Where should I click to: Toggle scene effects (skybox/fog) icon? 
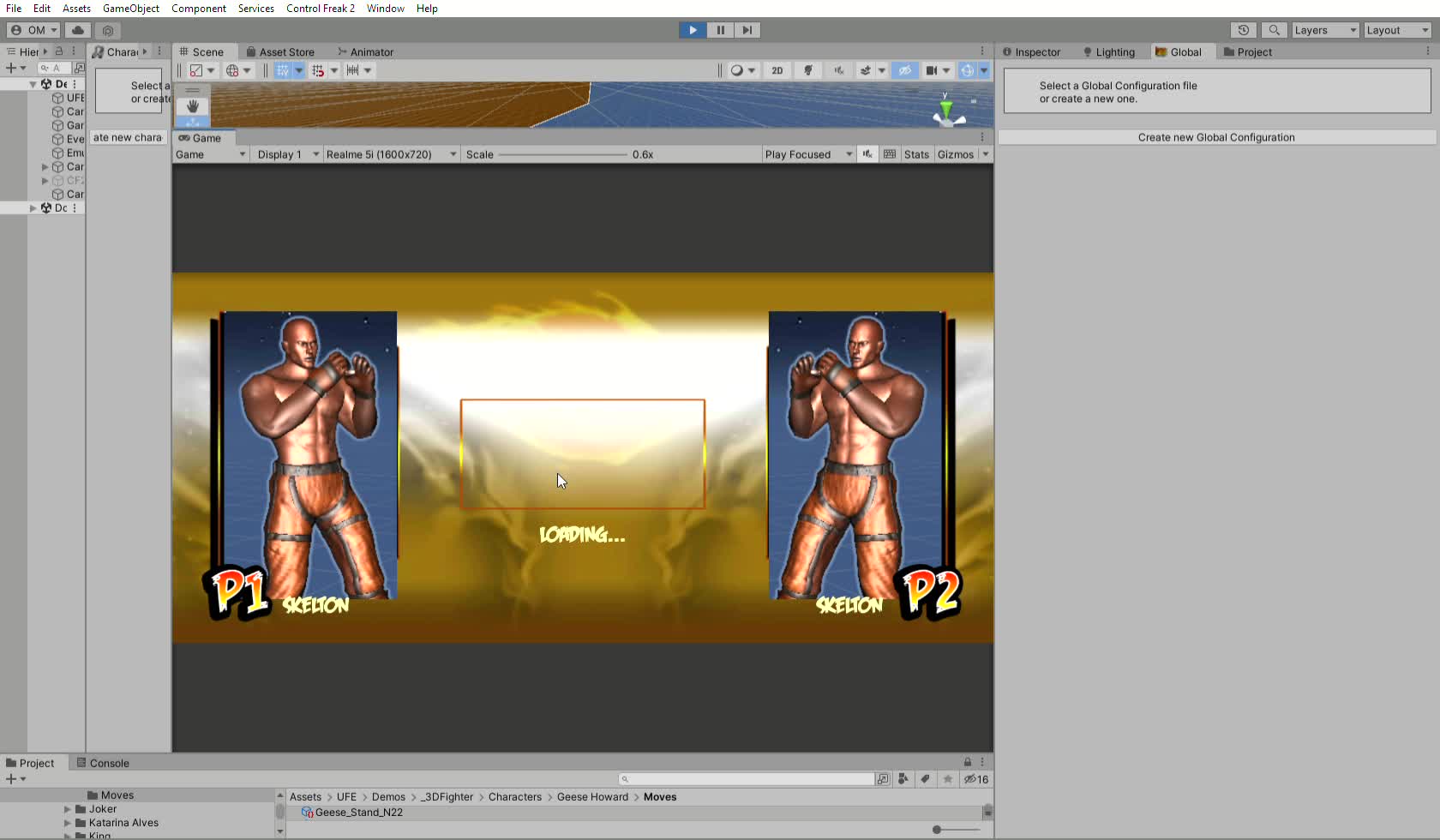point(866,71)
